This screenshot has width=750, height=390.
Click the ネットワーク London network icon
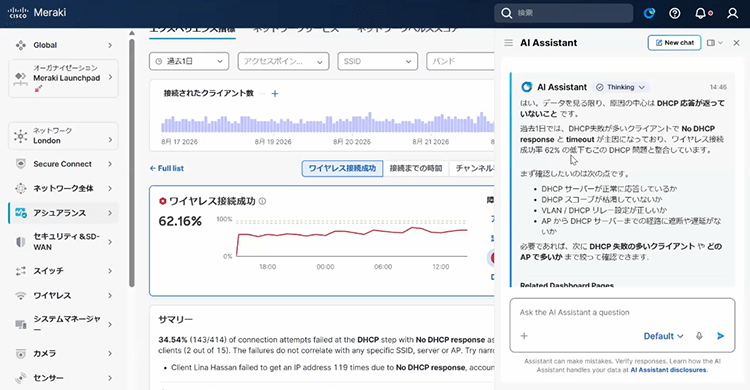click(21, 136)
